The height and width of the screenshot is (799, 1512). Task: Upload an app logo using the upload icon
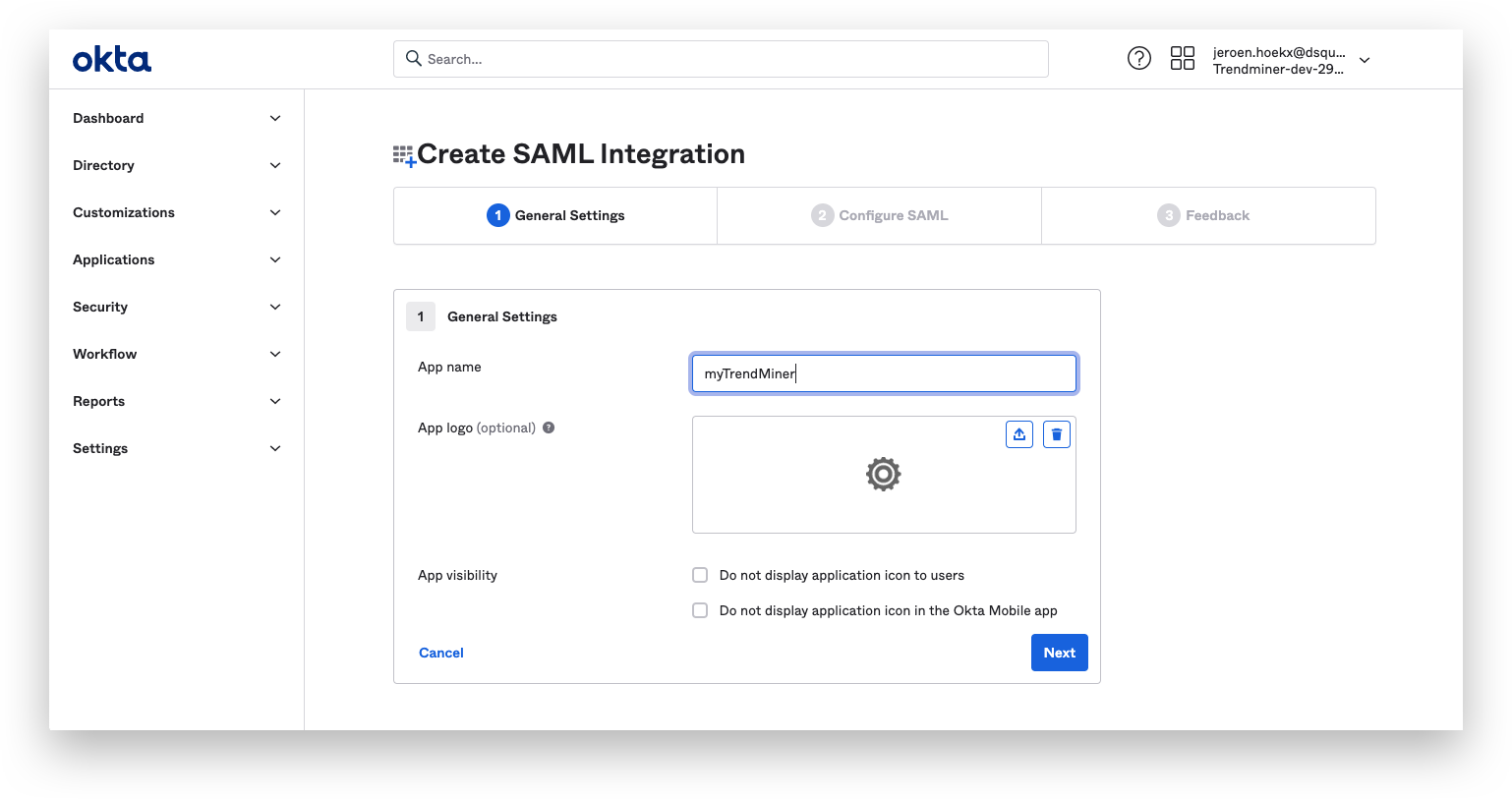[x=1018, y=433]
